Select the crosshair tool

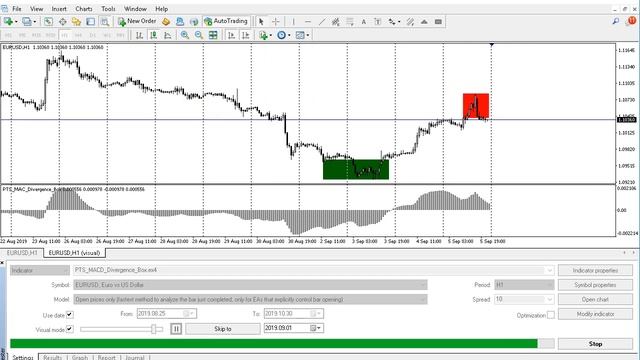point(276,22)
